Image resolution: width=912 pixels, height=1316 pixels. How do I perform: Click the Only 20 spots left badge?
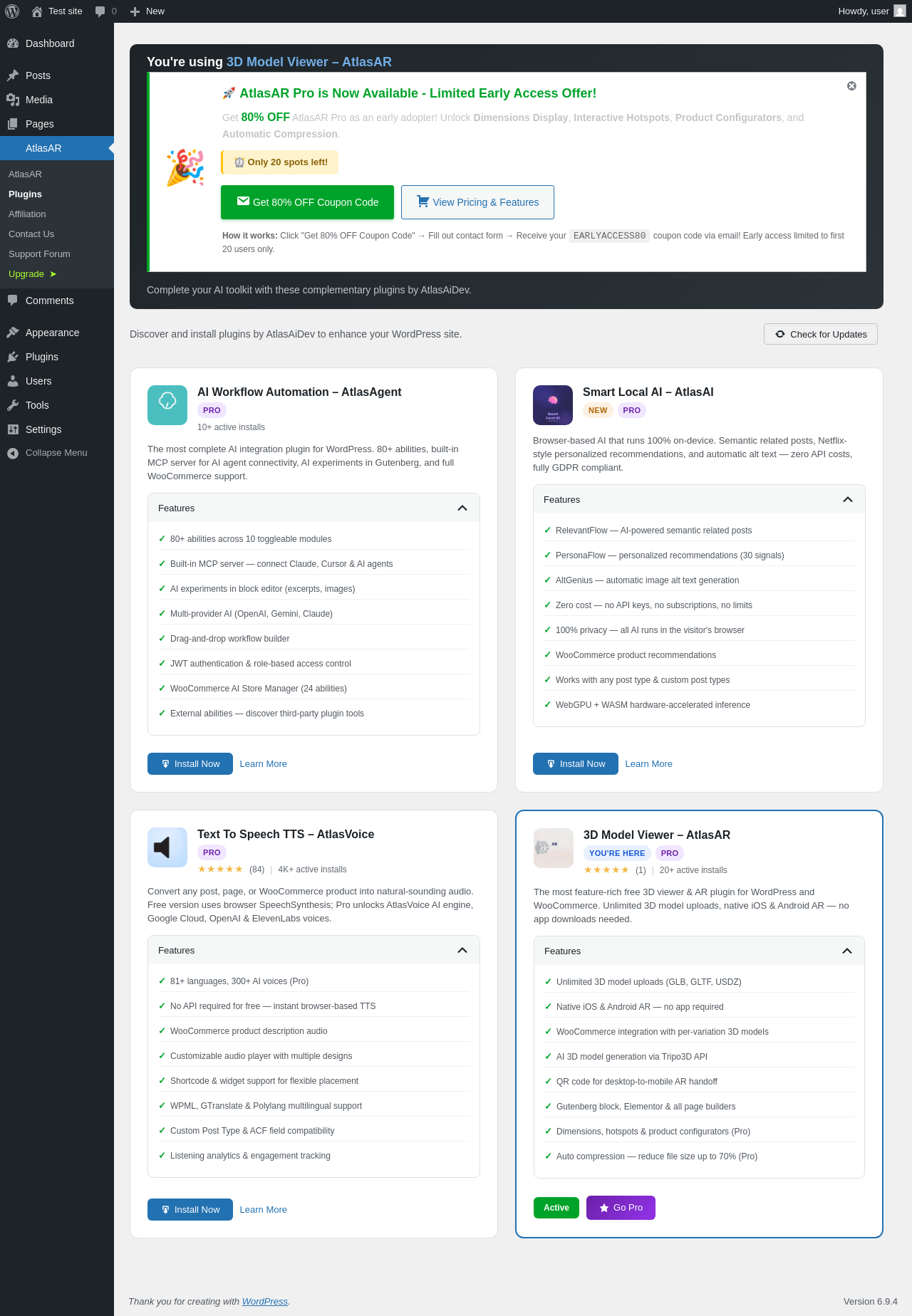pyautogui.click(x=280, y=162)
